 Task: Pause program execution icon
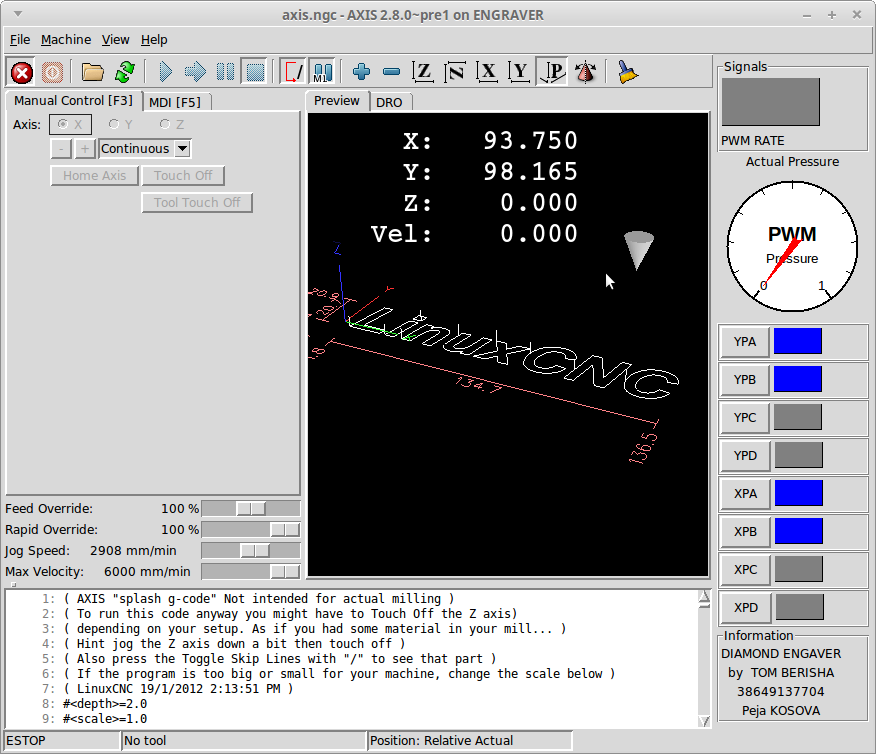(226, 73)
